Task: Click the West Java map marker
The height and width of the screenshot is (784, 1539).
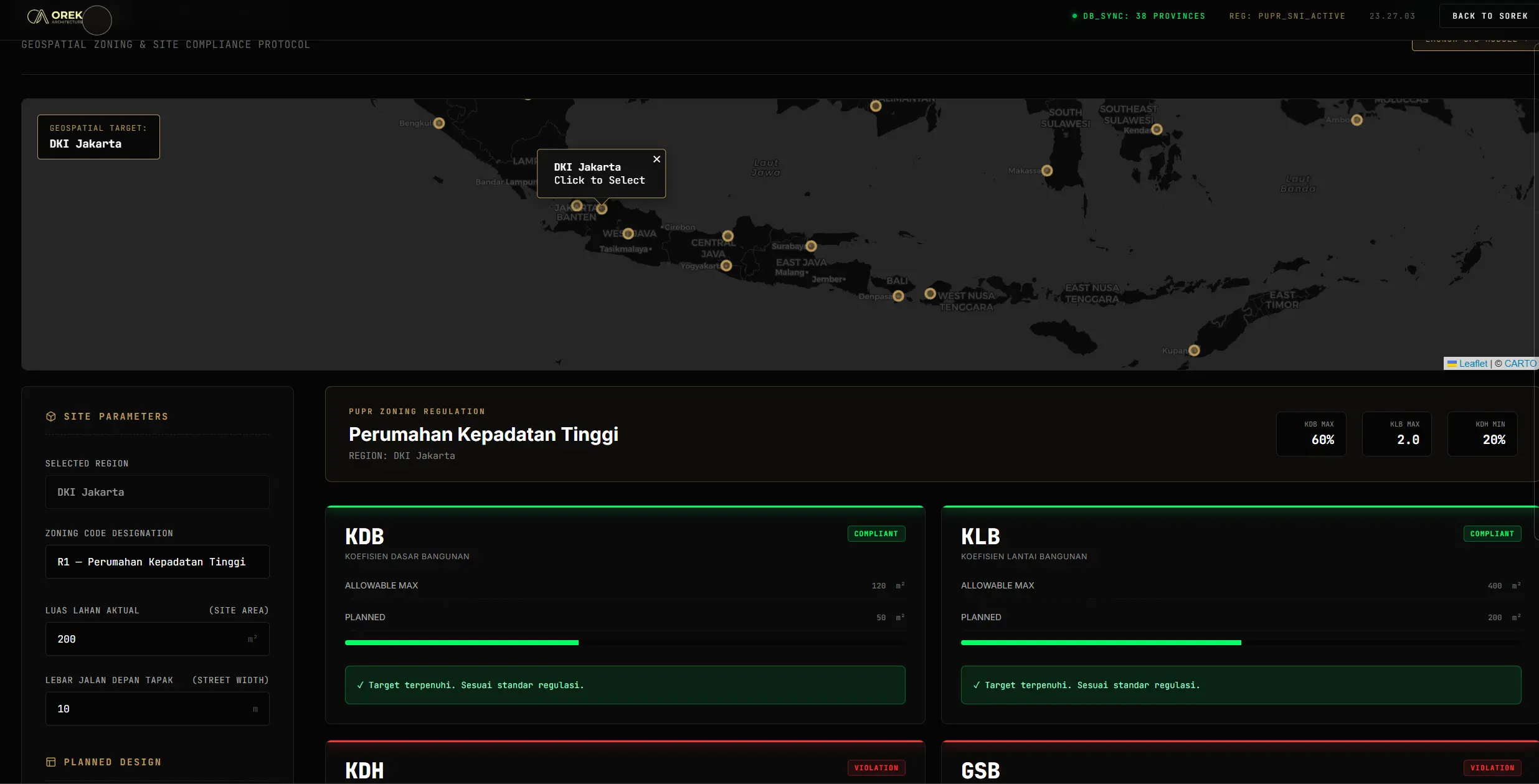Action: 628,234
